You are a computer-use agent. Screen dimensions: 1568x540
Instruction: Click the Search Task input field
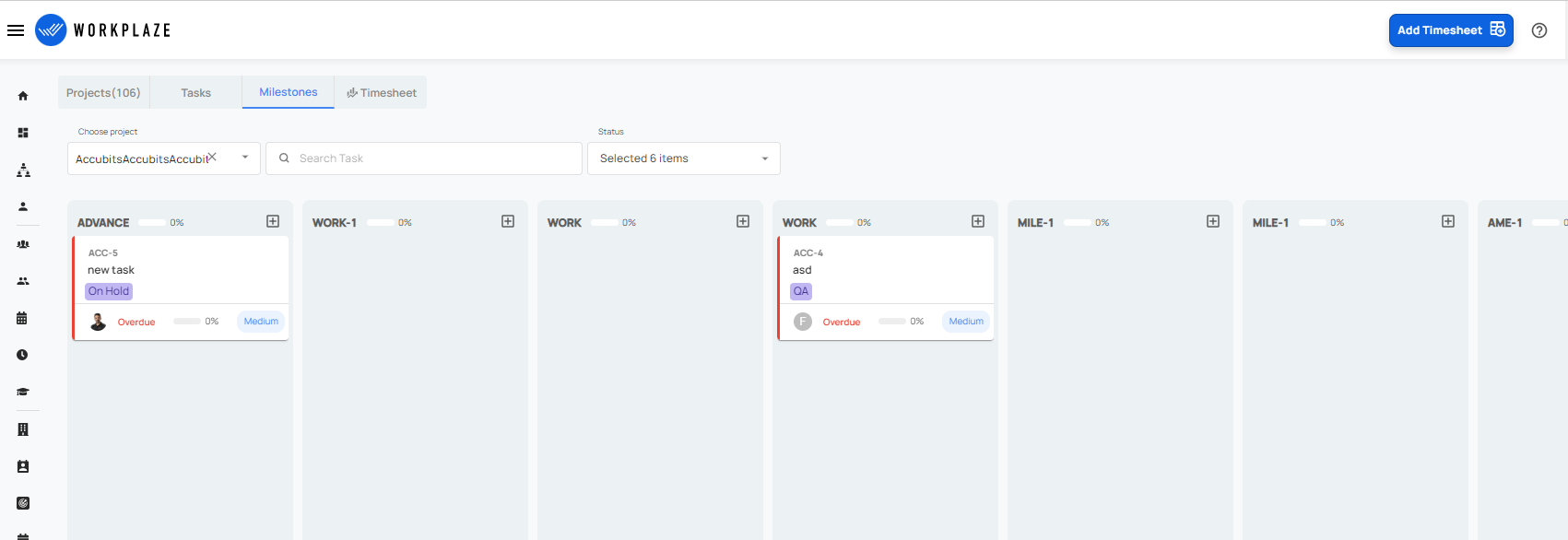point(424,158)
